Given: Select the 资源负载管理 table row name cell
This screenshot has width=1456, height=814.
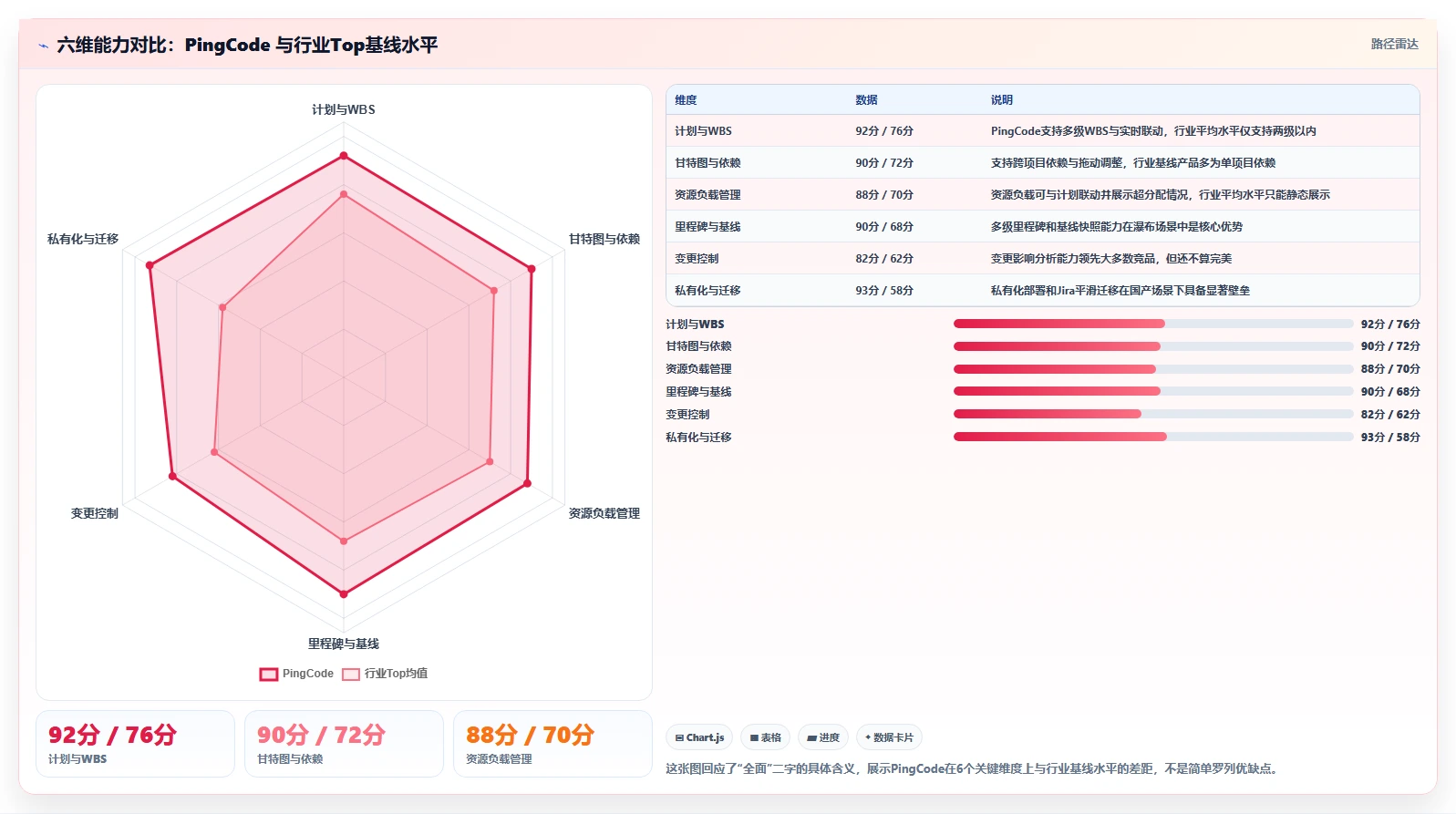Looking at the screenshot, I should [x=707, y=195].
